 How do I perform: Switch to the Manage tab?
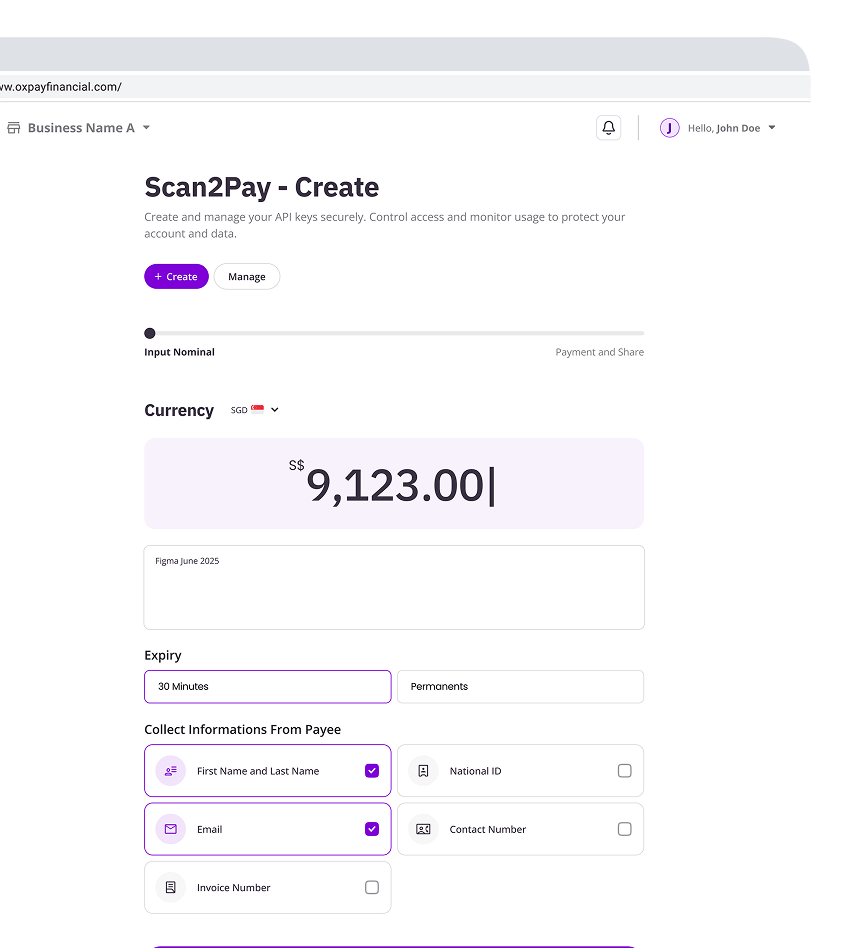point(246,277)
